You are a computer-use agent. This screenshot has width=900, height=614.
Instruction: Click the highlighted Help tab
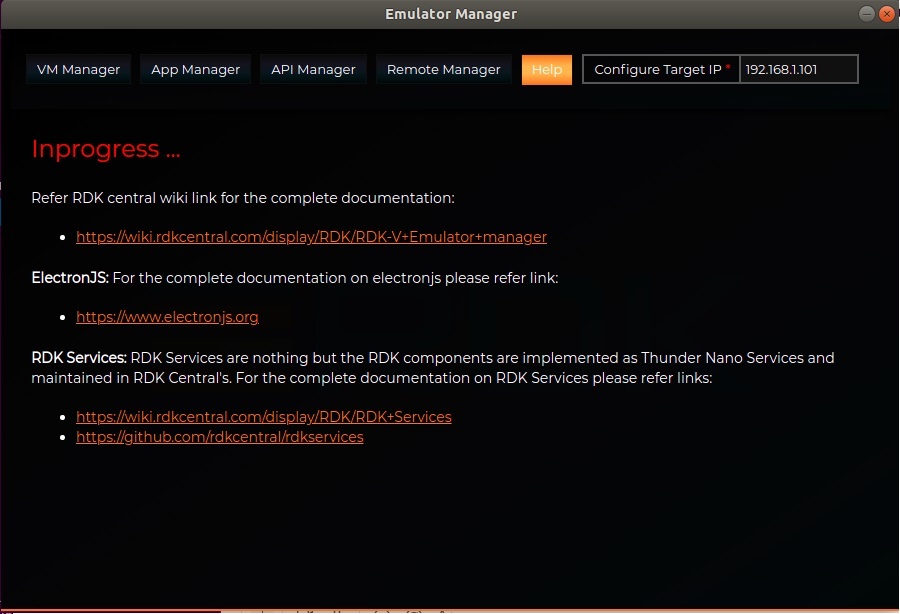pos(546,69)
